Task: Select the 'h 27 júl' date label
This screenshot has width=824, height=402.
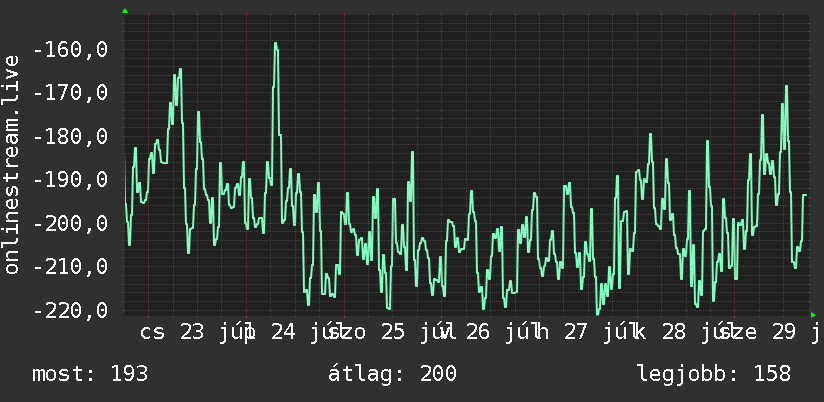Action: coord(582,333)
